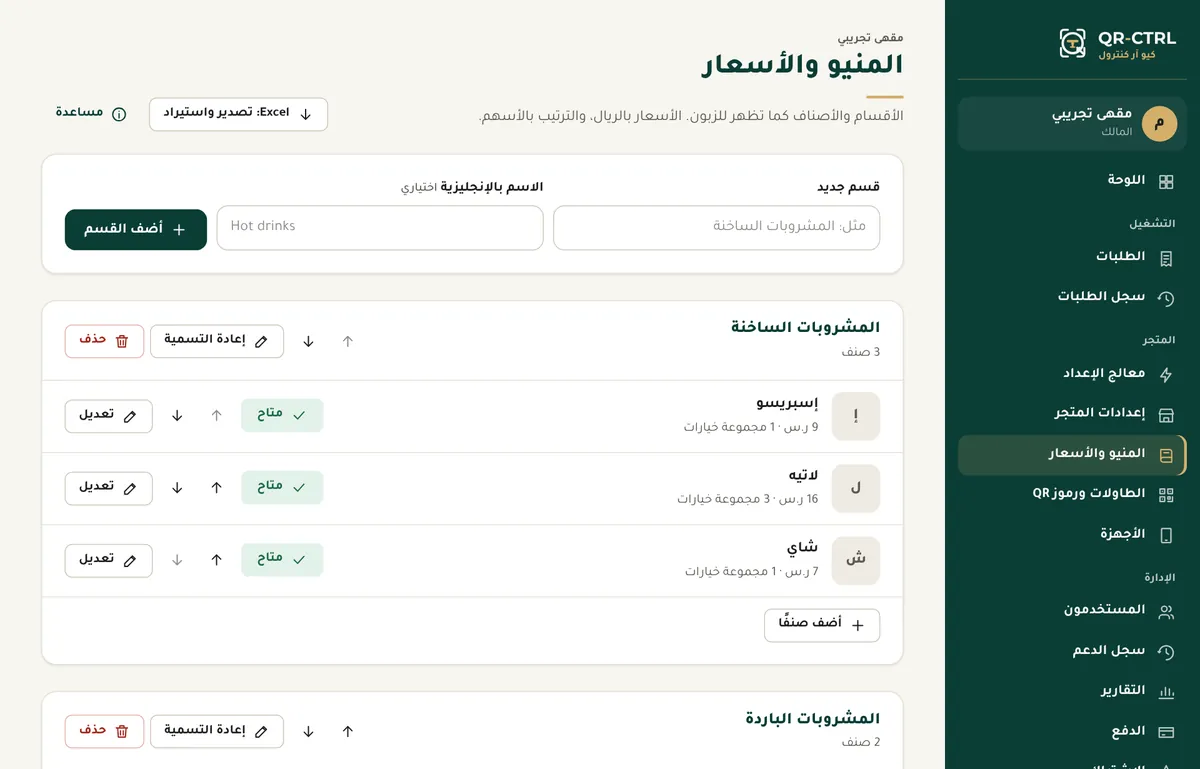The height and width of the screenshot is (769, 1200).
Task: Toggle availability of إسبريسو
Action: (282, 415)
